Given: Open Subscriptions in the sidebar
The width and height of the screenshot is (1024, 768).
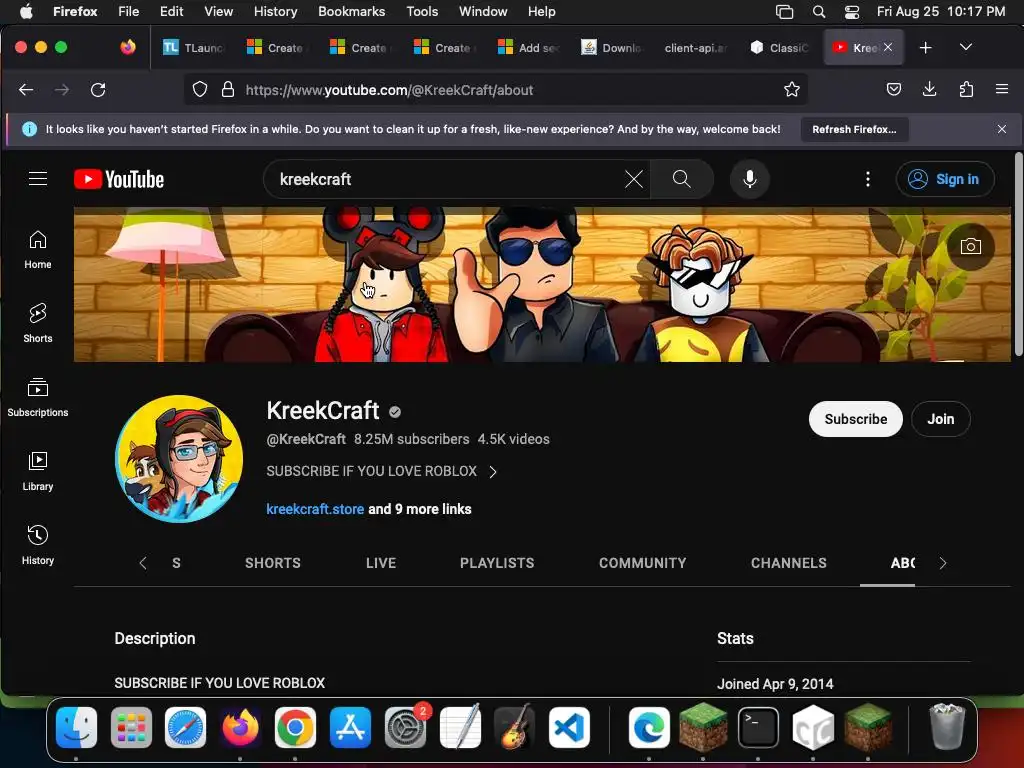Looking at the screenshot, I should (38, 398).
